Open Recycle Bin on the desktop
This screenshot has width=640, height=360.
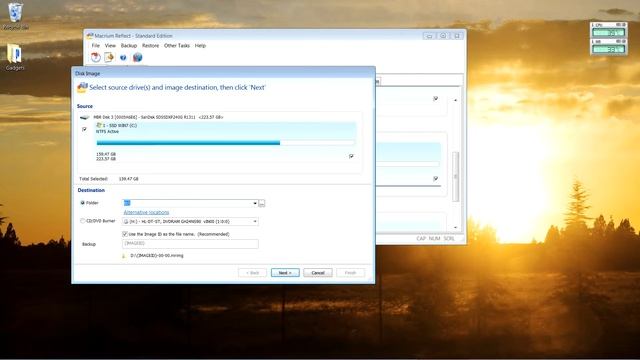[15, 16]
